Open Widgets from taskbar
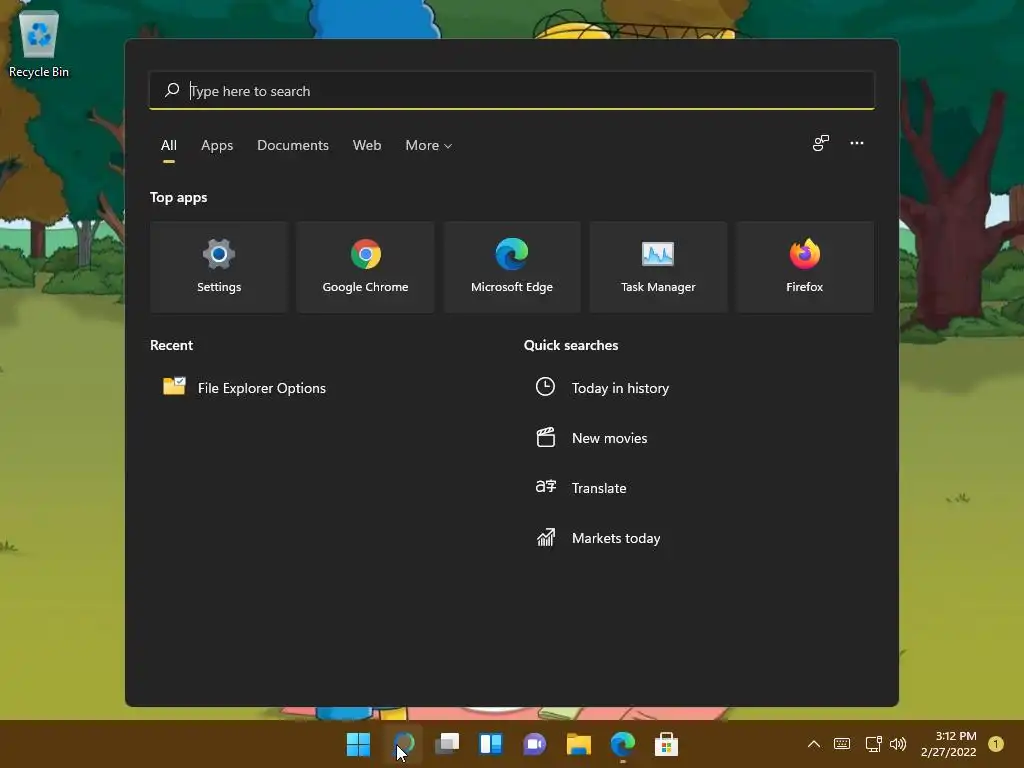The height and width of the screenshot is (768, 1024). point(490,744)
